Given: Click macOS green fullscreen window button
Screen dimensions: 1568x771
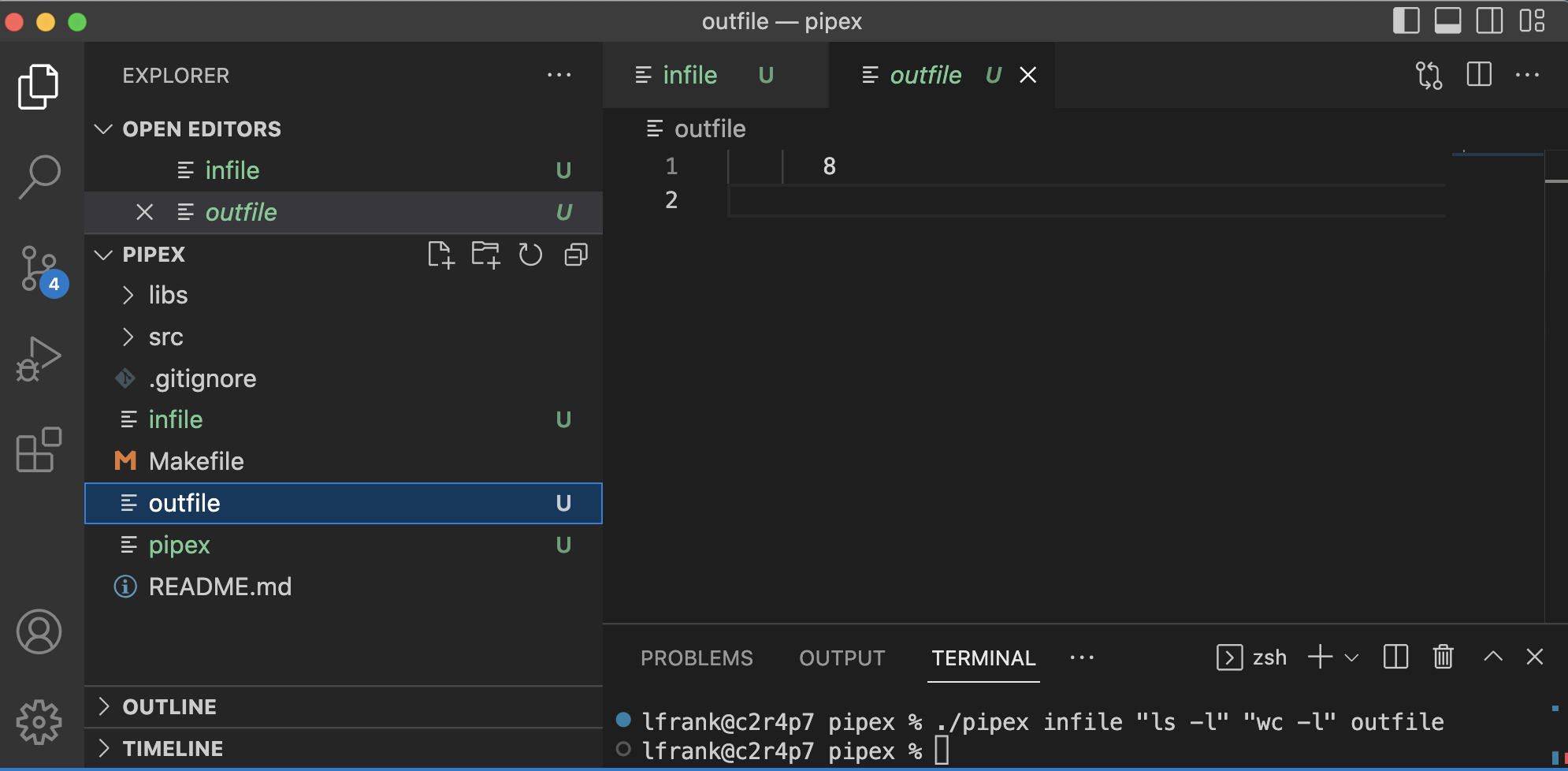Looking at the screenshot, I should 77,21.
